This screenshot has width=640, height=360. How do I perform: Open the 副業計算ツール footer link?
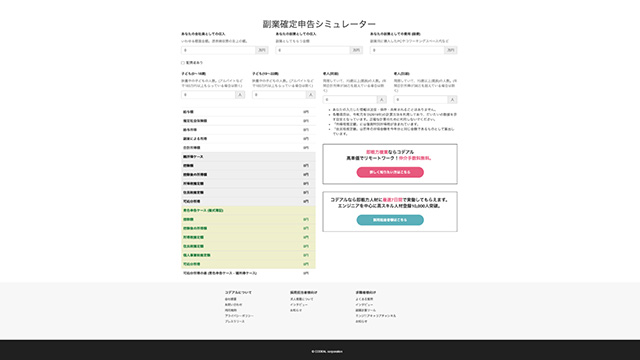(x=366, y=310)
